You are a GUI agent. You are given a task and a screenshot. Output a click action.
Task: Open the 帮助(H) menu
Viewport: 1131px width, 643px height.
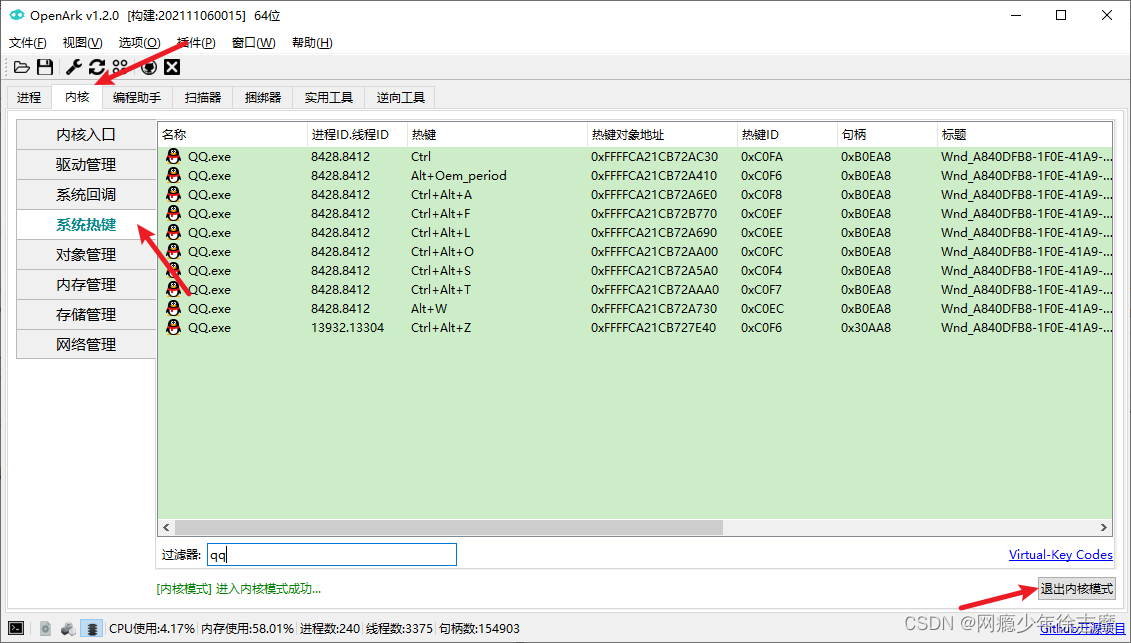click(x=312, y=43)
